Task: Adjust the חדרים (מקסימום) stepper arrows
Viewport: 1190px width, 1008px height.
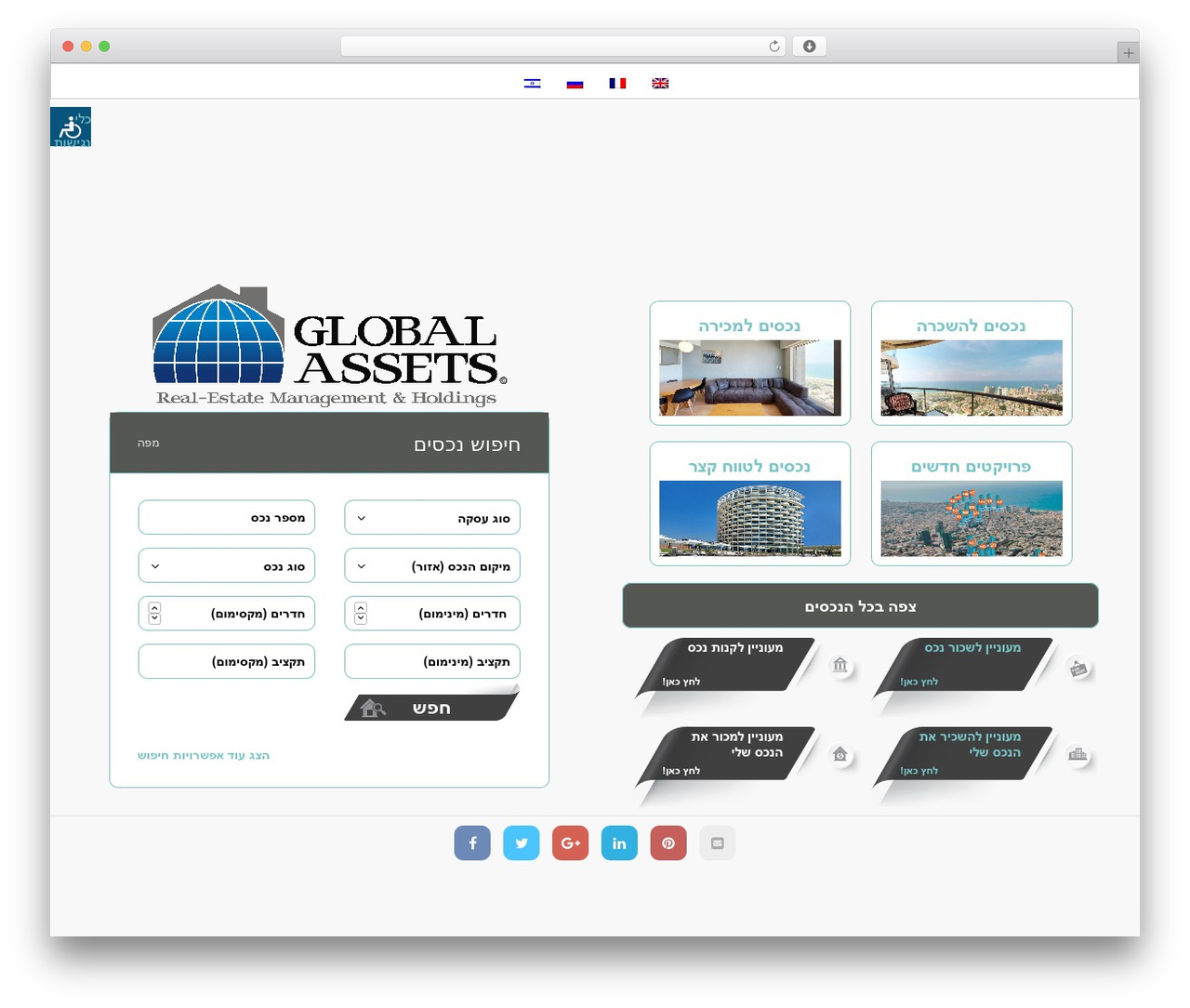Action: click(x=154, y=614)
